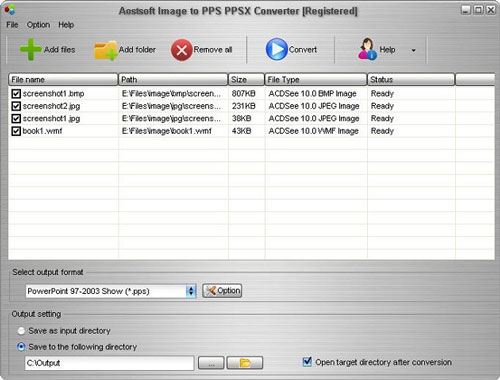Click the E:\Files\image\bmp\screen... path cell

(171, 94)
